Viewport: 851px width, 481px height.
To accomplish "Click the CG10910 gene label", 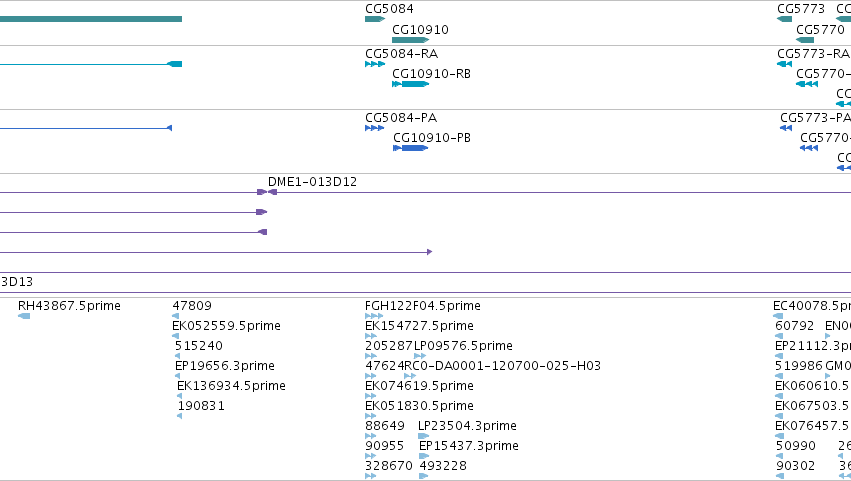I will pos(420,30).
